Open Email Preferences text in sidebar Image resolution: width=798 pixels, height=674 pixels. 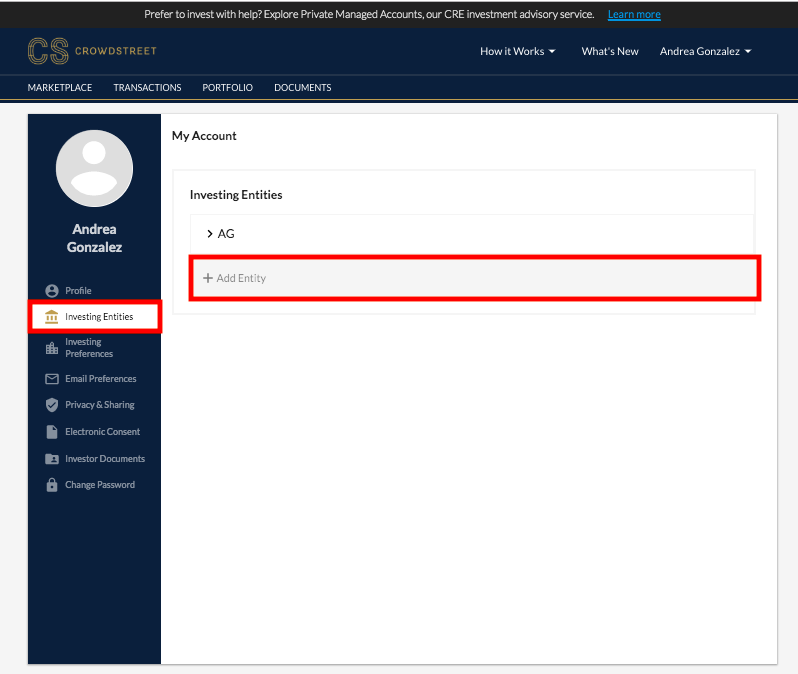[101, 379]
